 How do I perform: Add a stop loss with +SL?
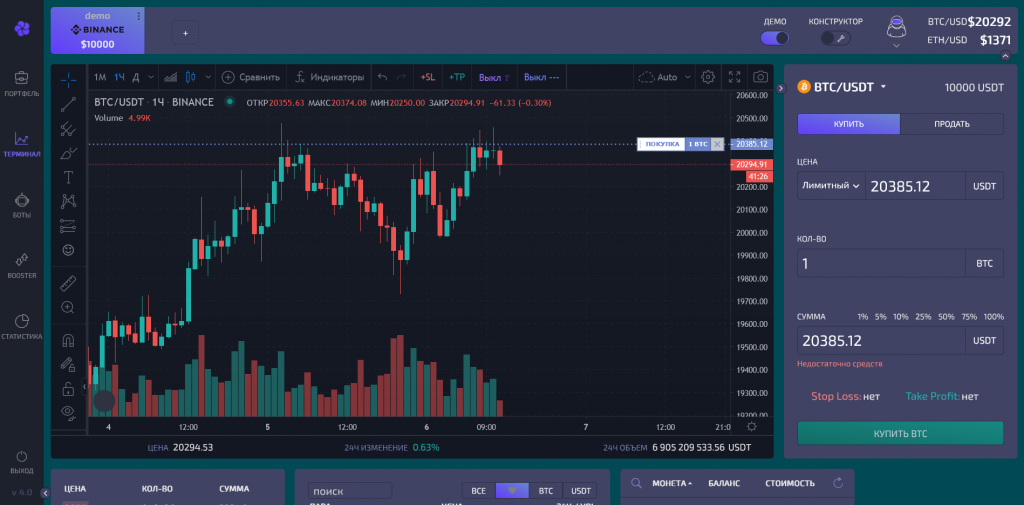point(428,77)
